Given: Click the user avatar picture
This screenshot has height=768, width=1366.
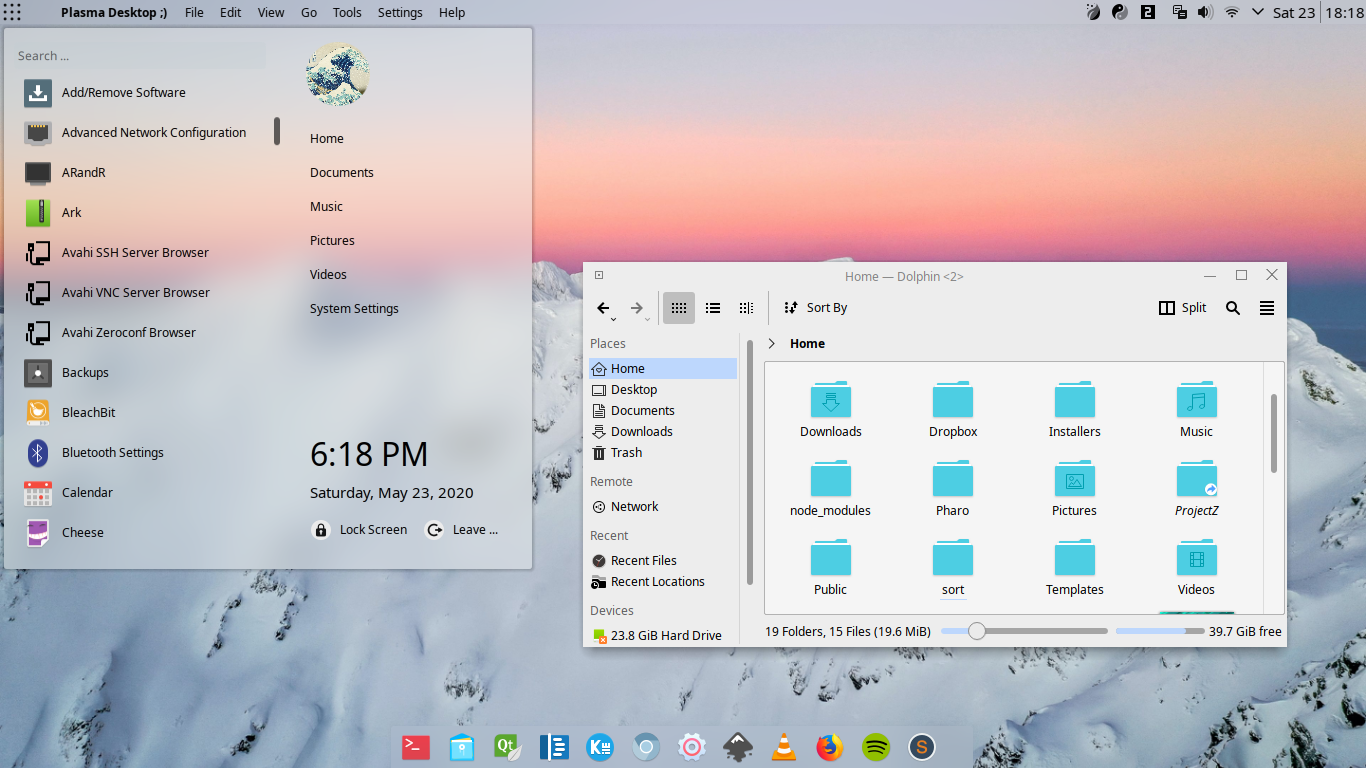Looking at the screenshot, I should pos(338,74).
